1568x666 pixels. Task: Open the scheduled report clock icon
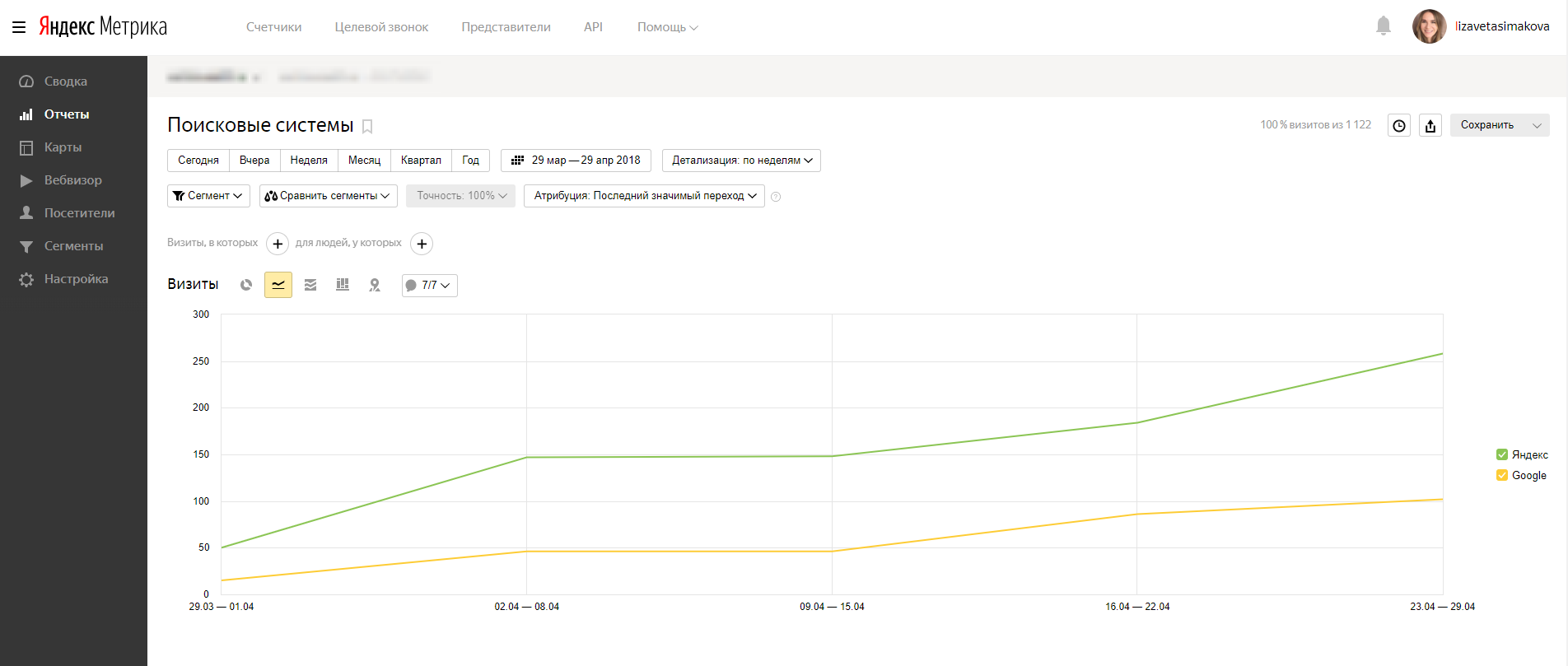pos(1399,125)
